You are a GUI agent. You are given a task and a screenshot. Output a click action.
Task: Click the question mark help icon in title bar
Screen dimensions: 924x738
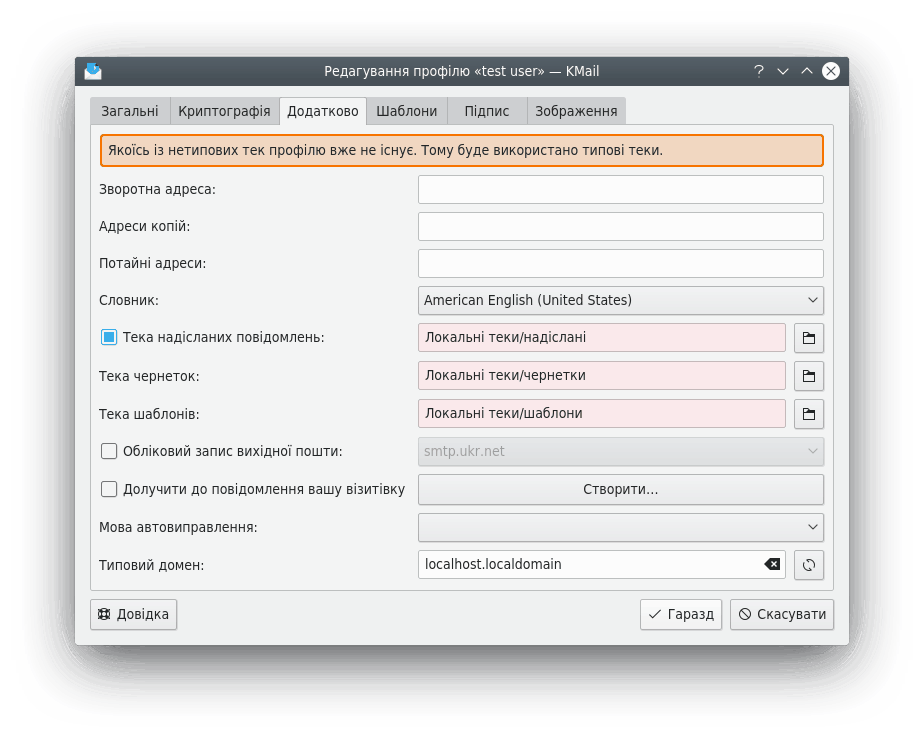pos(759,71)
